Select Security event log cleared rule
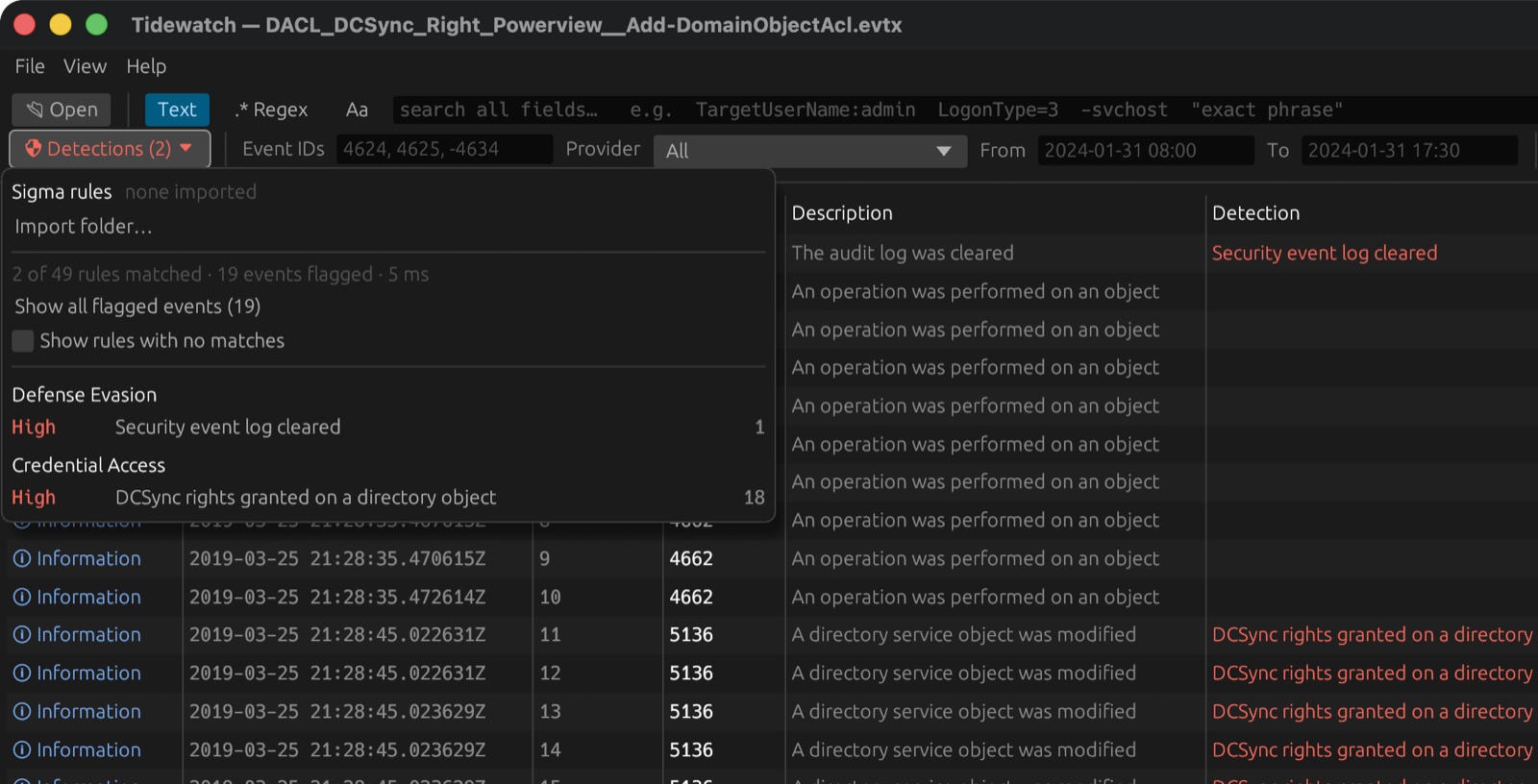 388,428
